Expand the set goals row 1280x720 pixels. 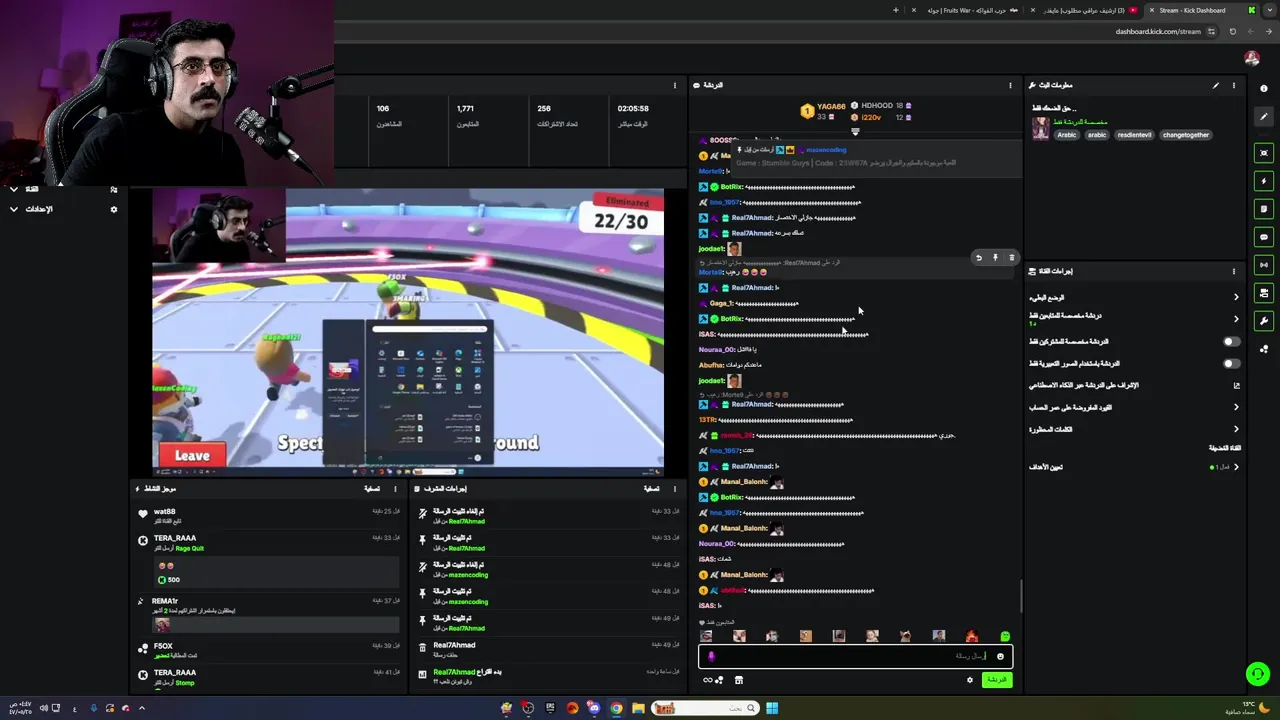pos(1134,467)
